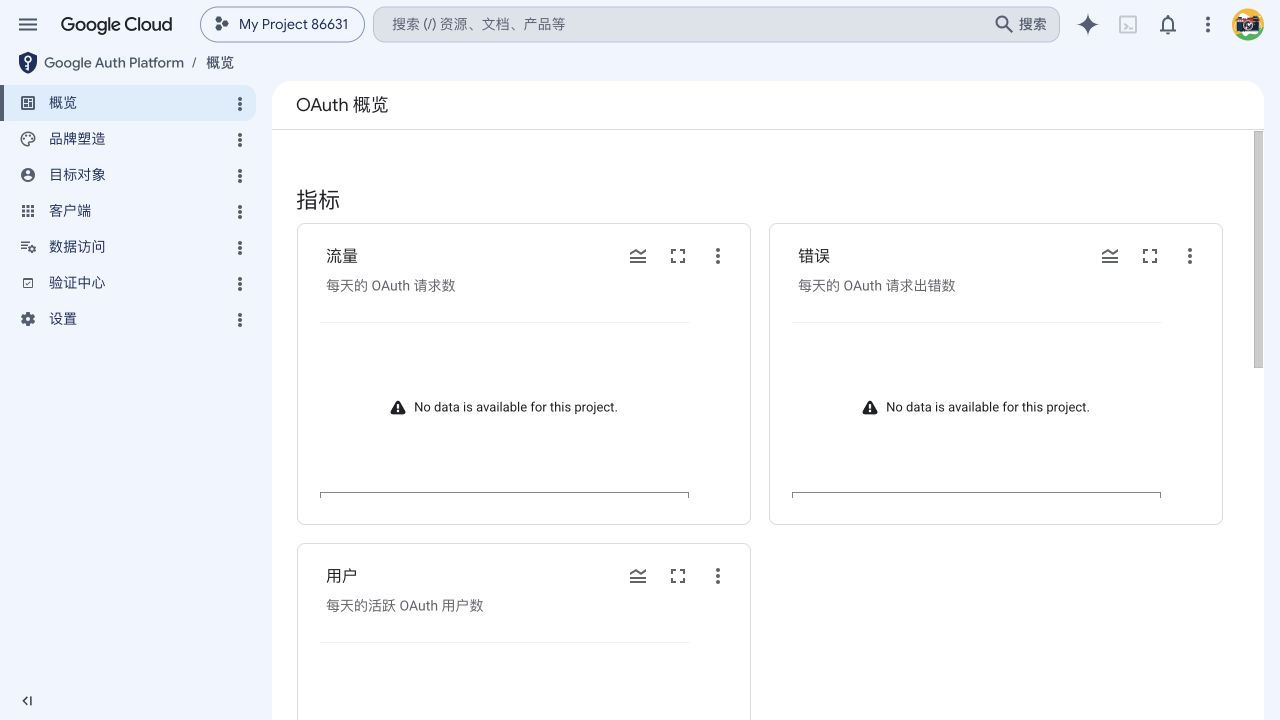Open more options for 目标对象 sidebar item

click(x=240, y=176)
